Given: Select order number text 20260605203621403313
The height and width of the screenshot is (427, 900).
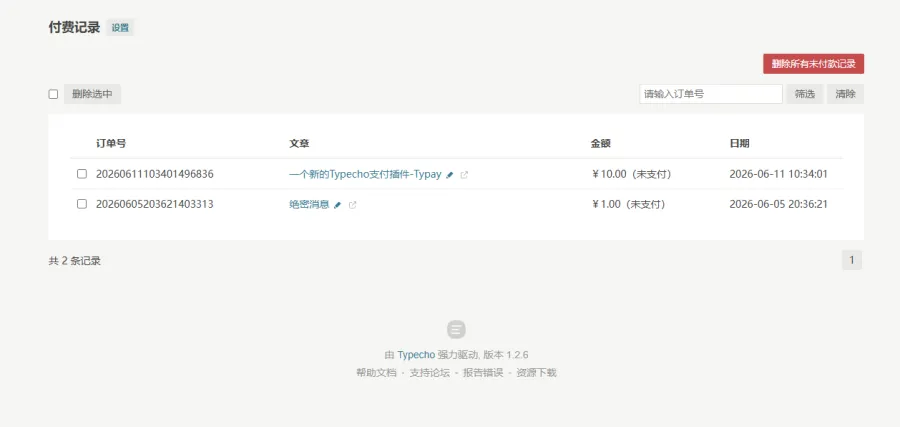Looking at the screenshot, I should point(154,204).
